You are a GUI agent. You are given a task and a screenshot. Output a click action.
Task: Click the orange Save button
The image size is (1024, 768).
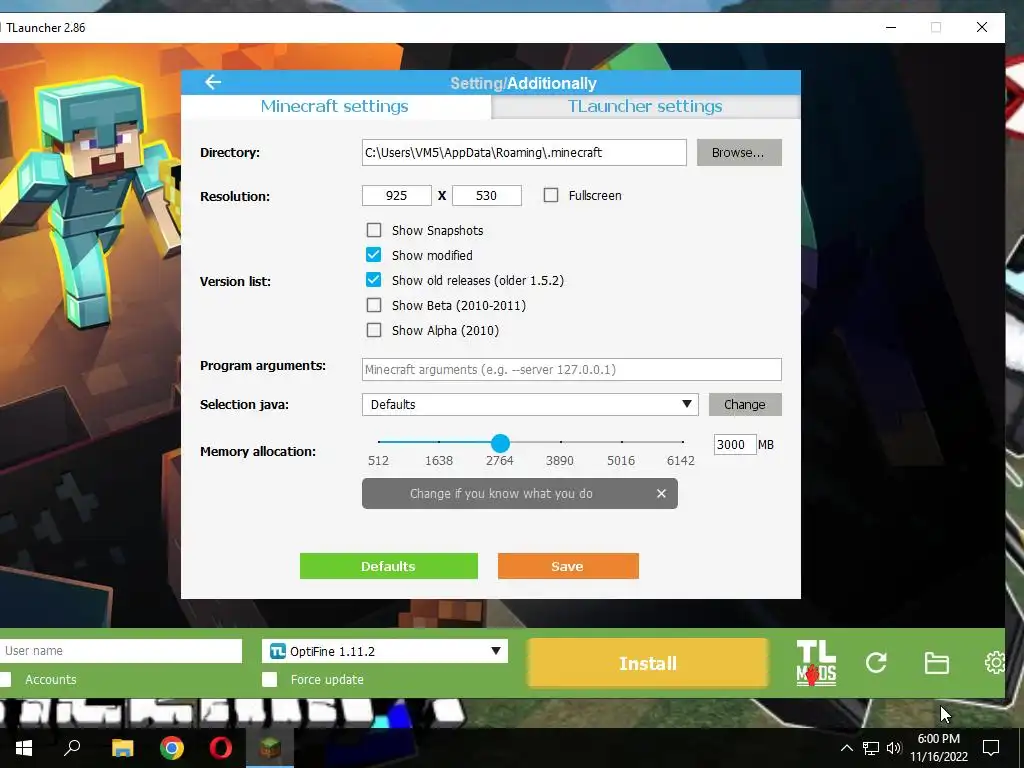[568, 566]
